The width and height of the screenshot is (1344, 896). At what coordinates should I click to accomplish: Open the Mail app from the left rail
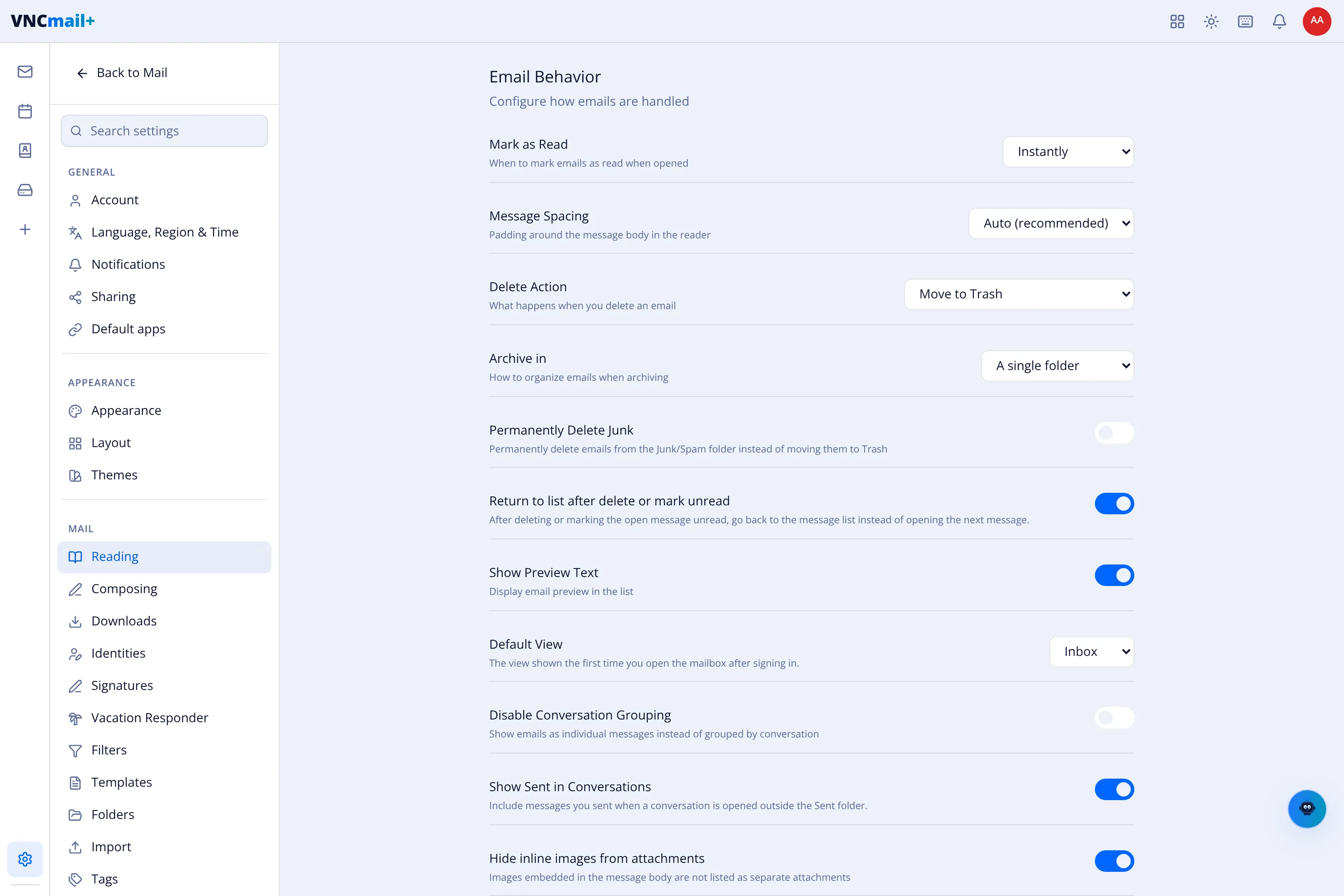pos(25,71)
